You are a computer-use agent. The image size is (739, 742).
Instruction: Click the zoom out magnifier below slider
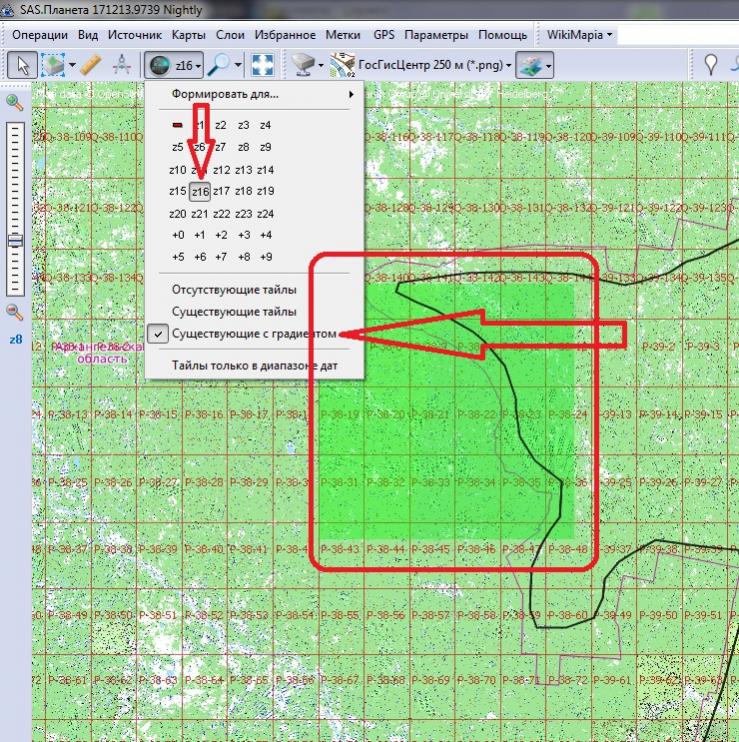tap(15, 311)
